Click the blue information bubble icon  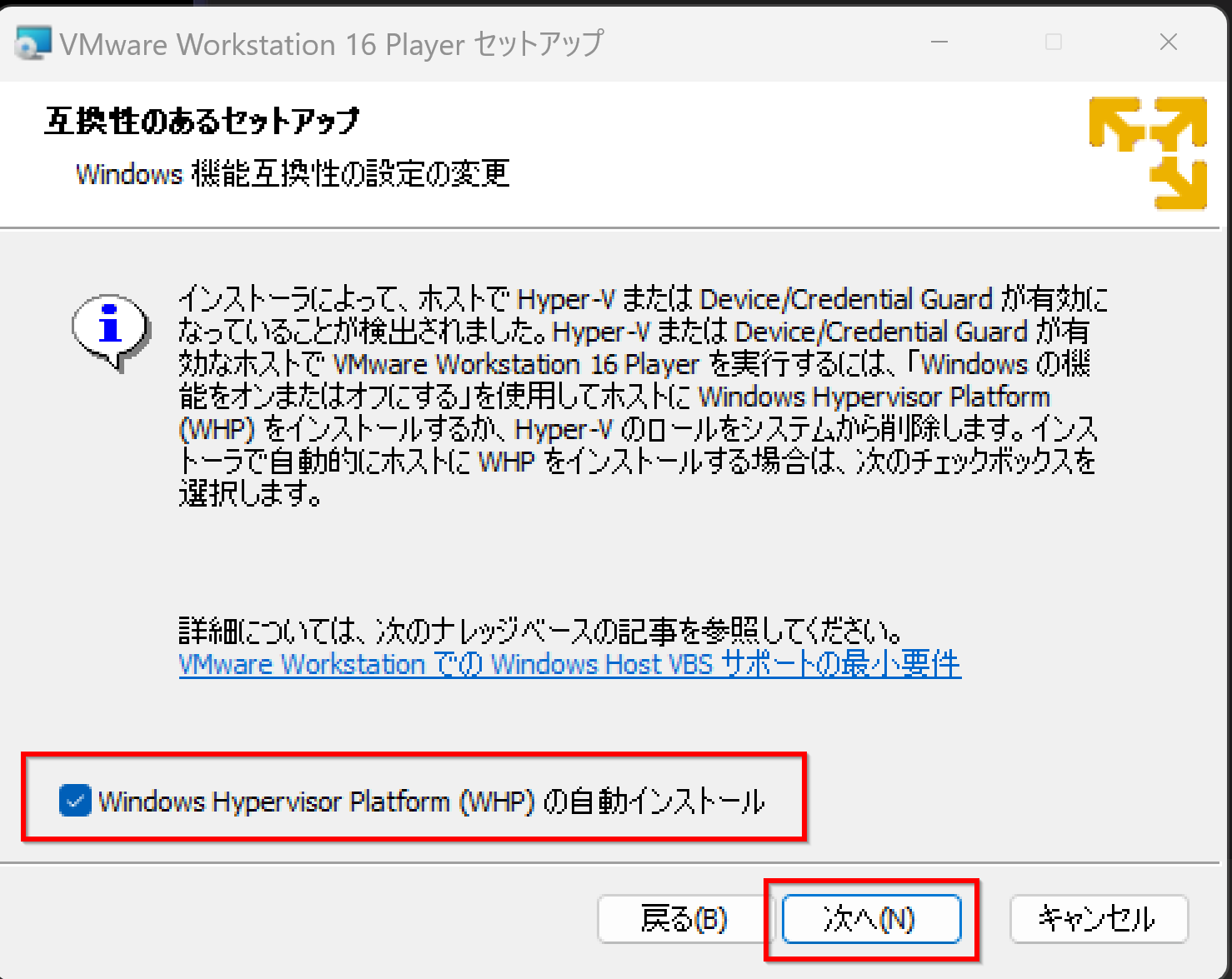[111, 332]
